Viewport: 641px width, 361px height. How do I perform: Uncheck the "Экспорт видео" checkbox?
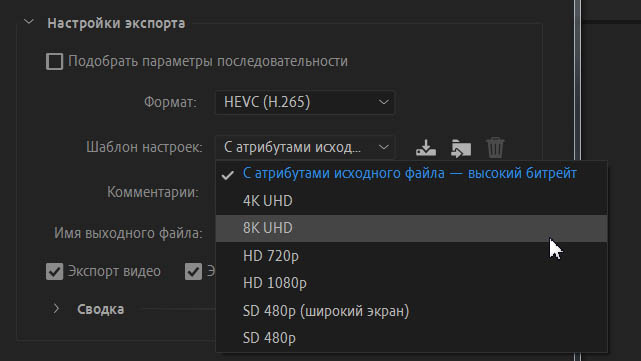coord(54,271)
